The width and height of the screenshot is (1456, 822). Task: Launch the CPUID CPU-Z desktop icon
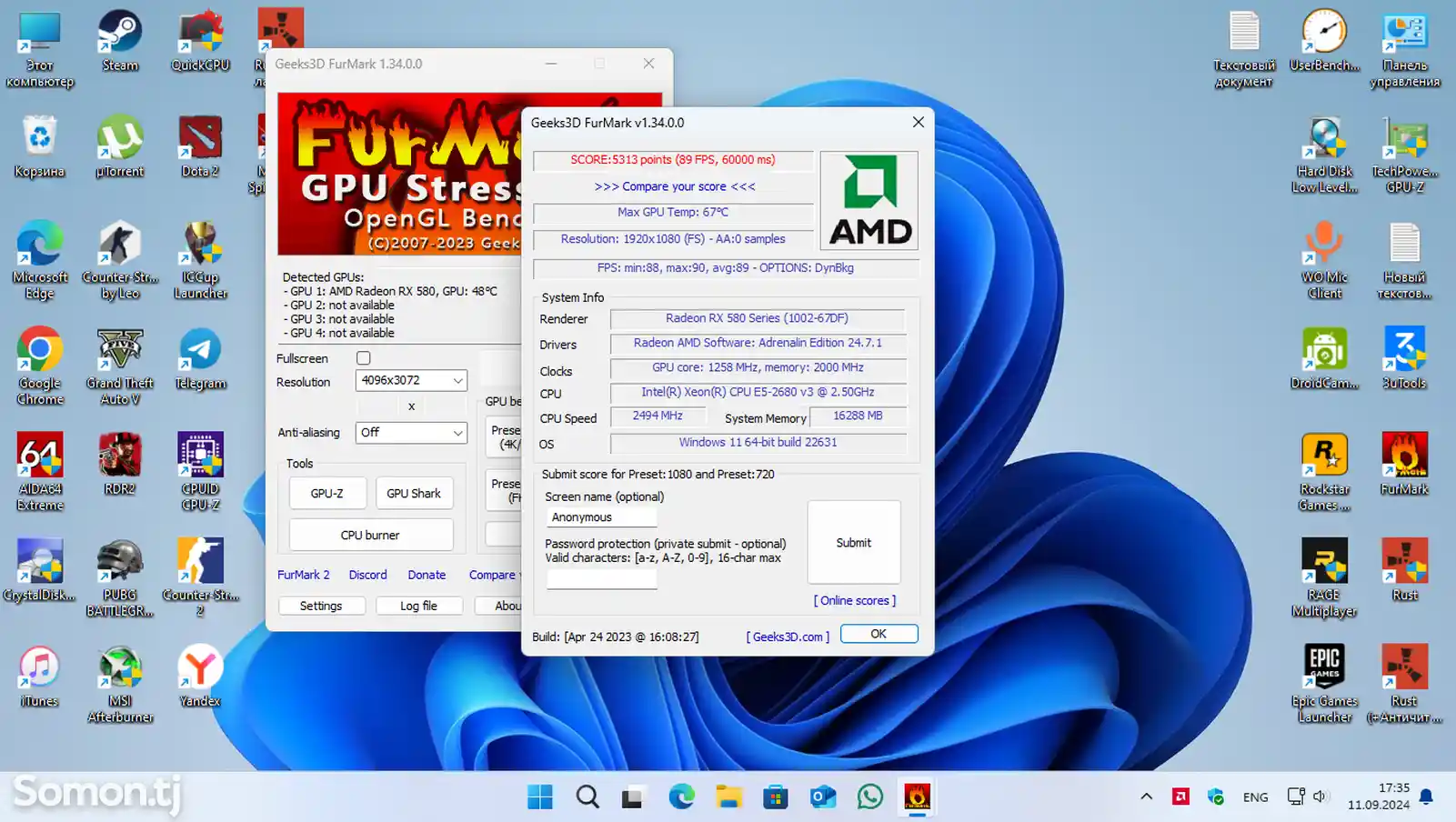(200, 471)
